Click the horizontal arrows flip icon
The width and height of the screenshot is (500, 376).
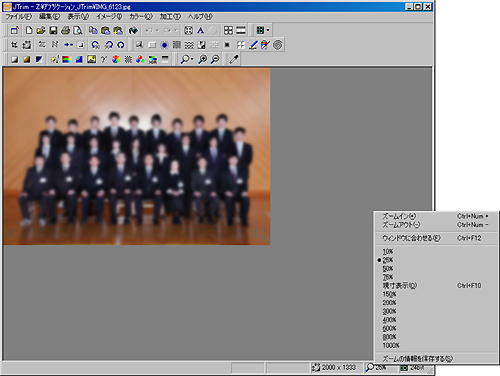[68, 45]
